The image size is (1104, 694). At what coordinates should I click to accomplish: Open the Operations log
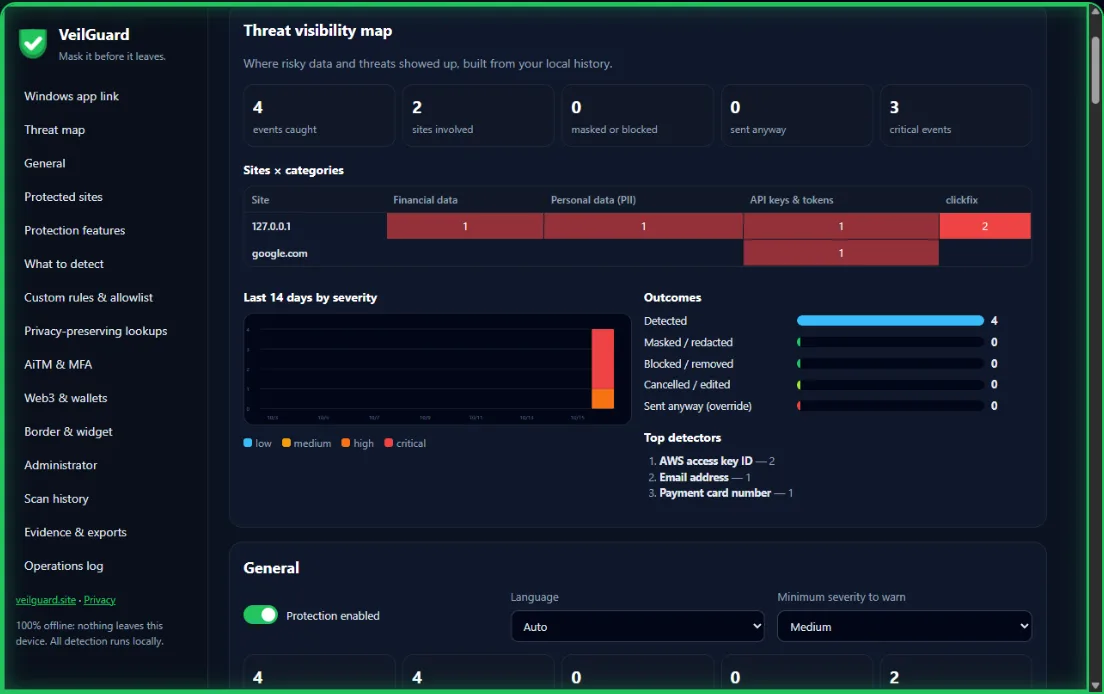[63, 566]
